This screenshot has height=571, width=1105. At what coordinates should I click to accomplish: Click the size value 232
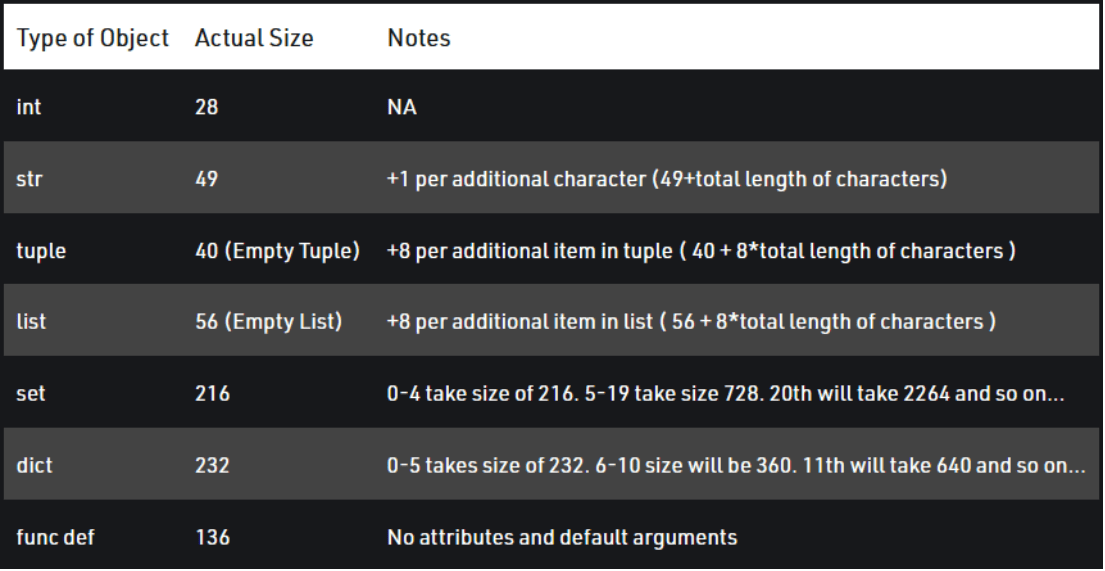[212, 465]
